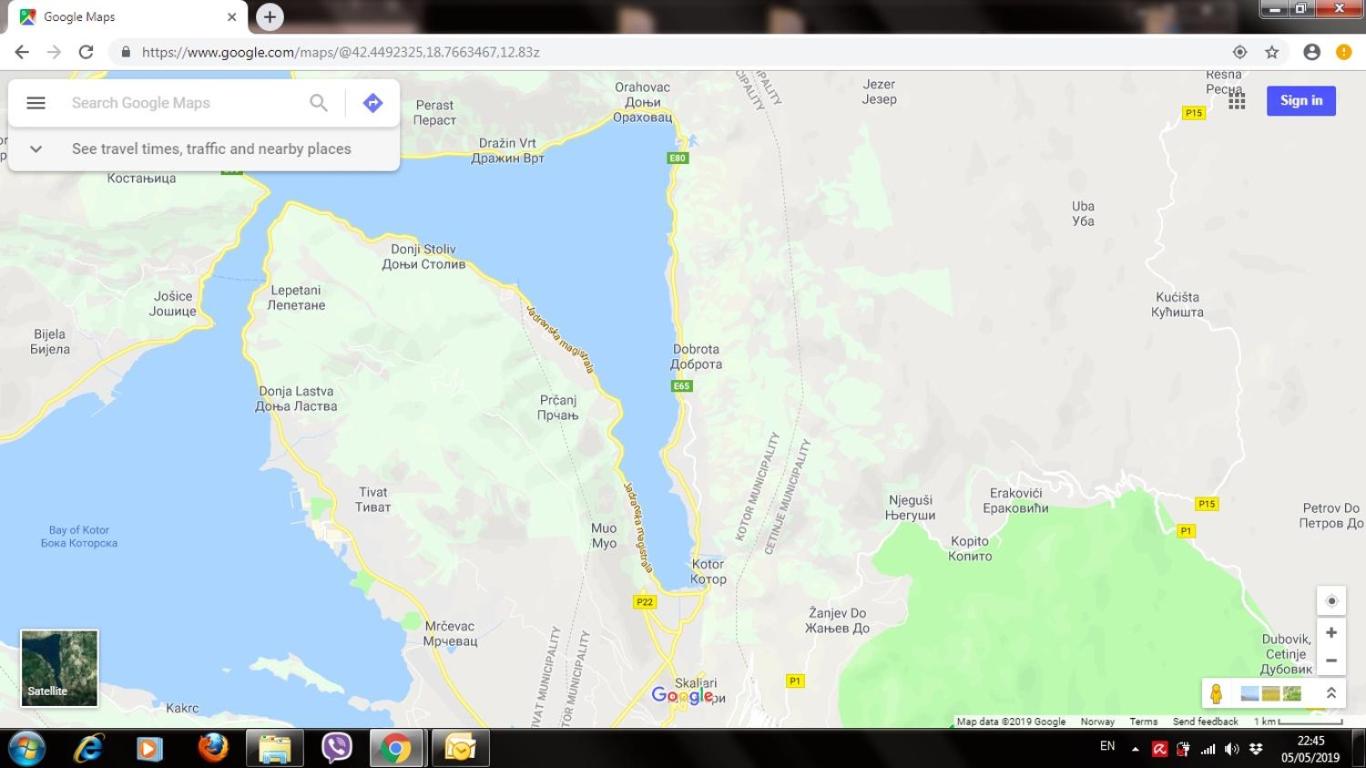Click the Sign in button
The image size is (1366, 768).
tap(1301, 100)
